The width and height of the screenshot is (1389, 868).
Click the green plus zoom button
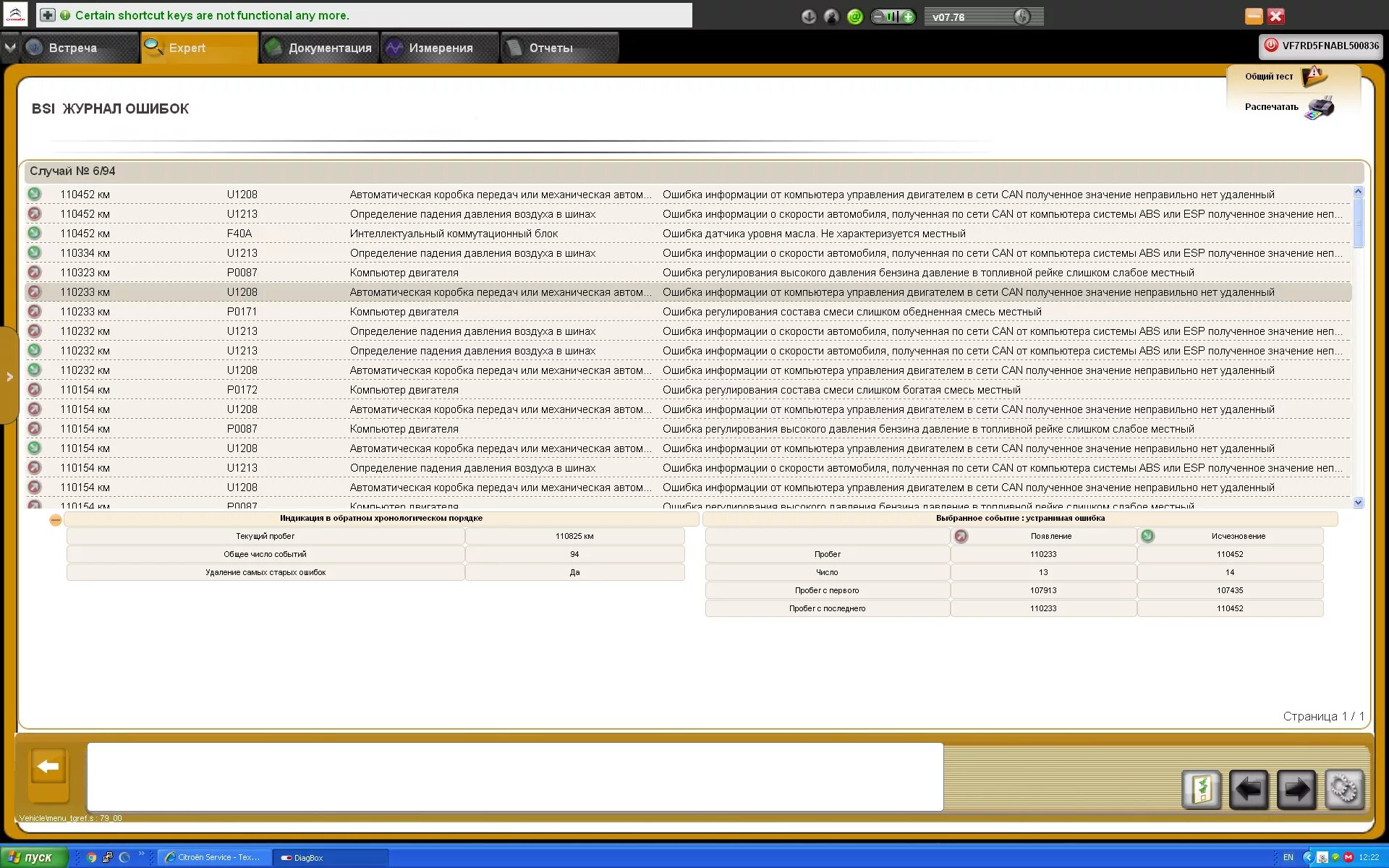coord(908,17)
